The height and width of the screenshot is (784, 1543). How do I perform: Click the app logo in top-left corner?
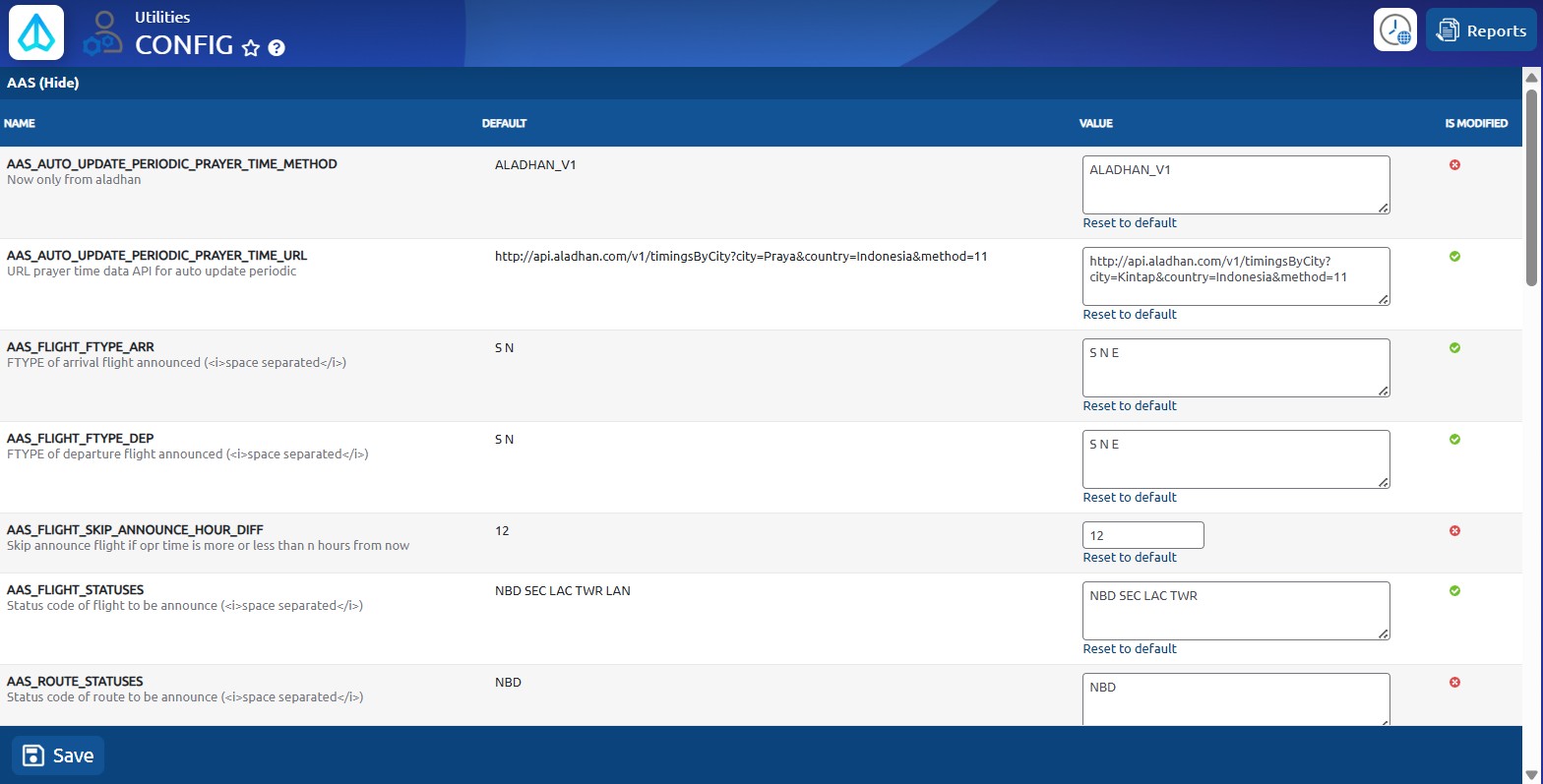pos(36,32)
